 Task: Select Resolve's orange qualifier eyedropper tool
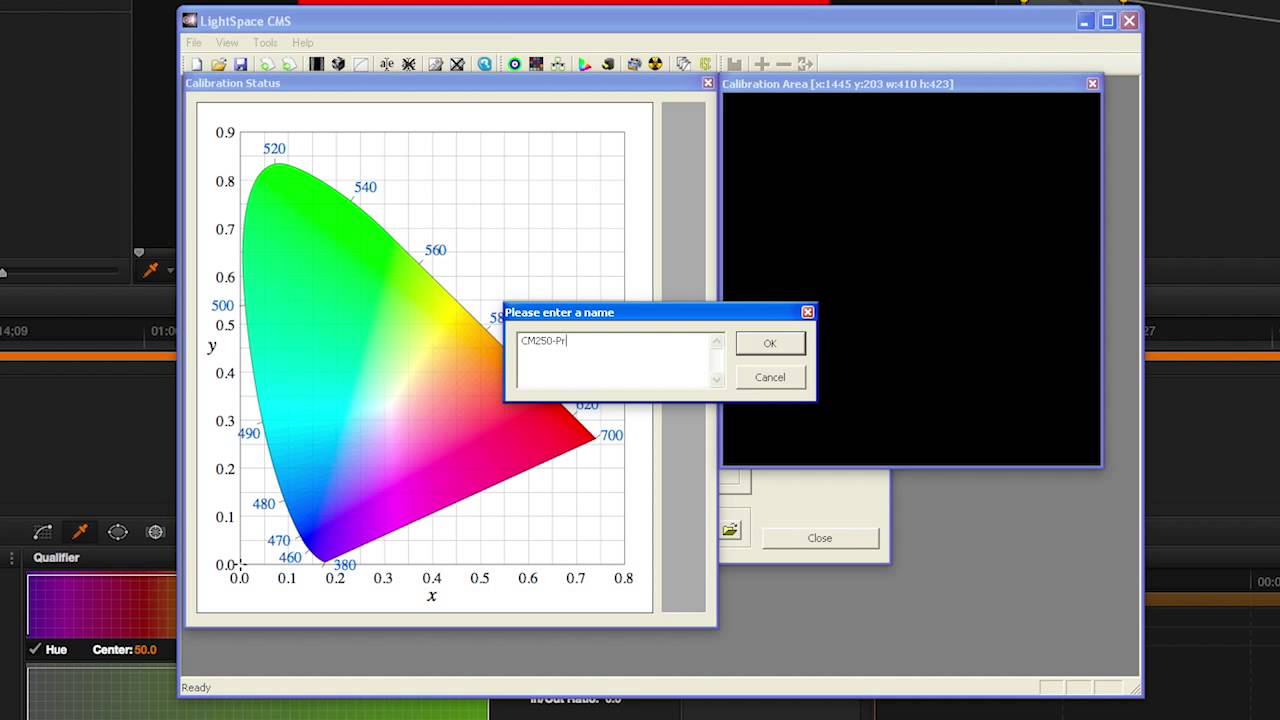pyautogui.click(x=80, y=532)
